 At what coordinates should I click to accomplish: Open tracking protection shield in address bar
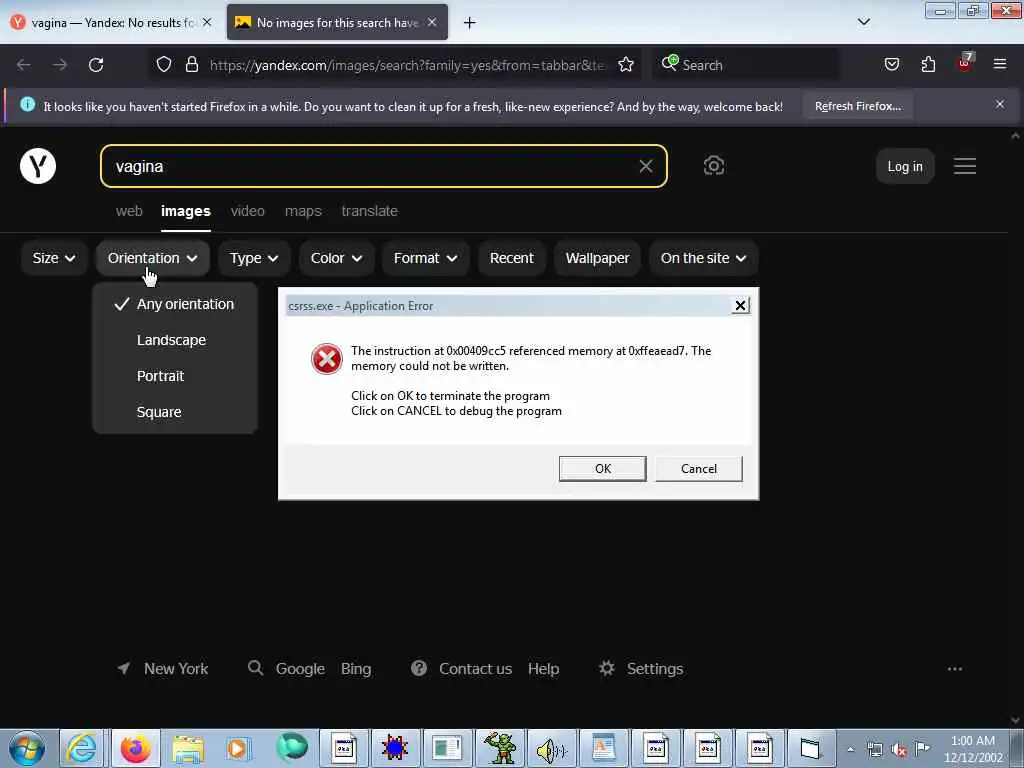click(x=164, y=64)
